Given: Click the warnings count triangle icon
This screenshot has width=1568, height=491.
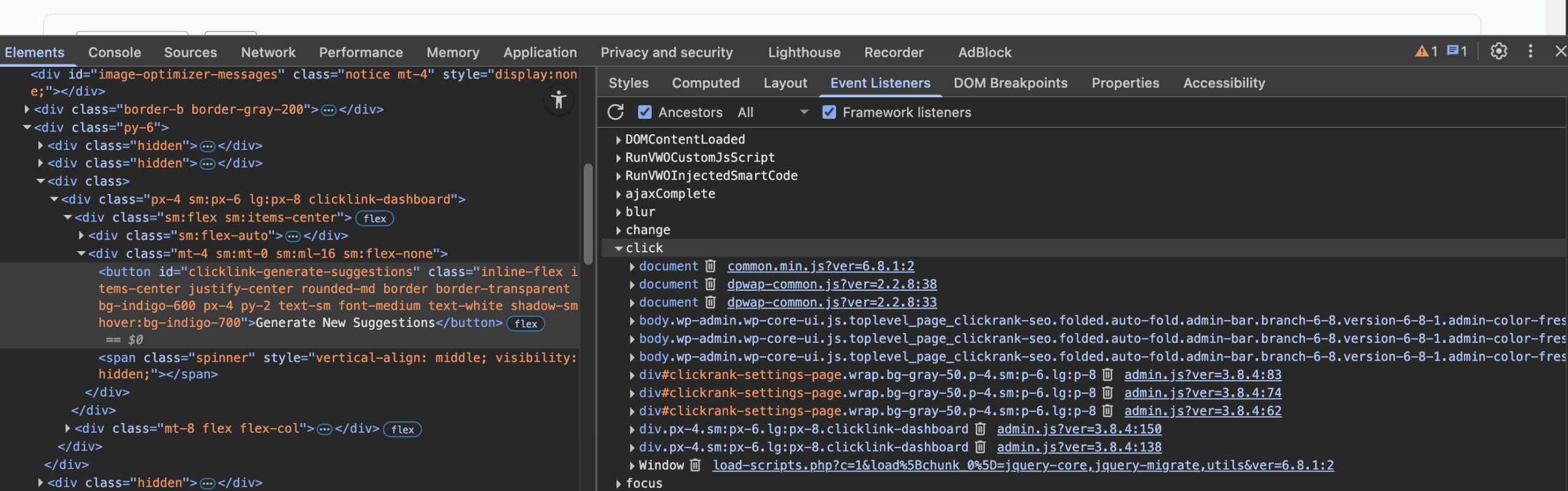Looking at the screenshot, I should 1422,51.
